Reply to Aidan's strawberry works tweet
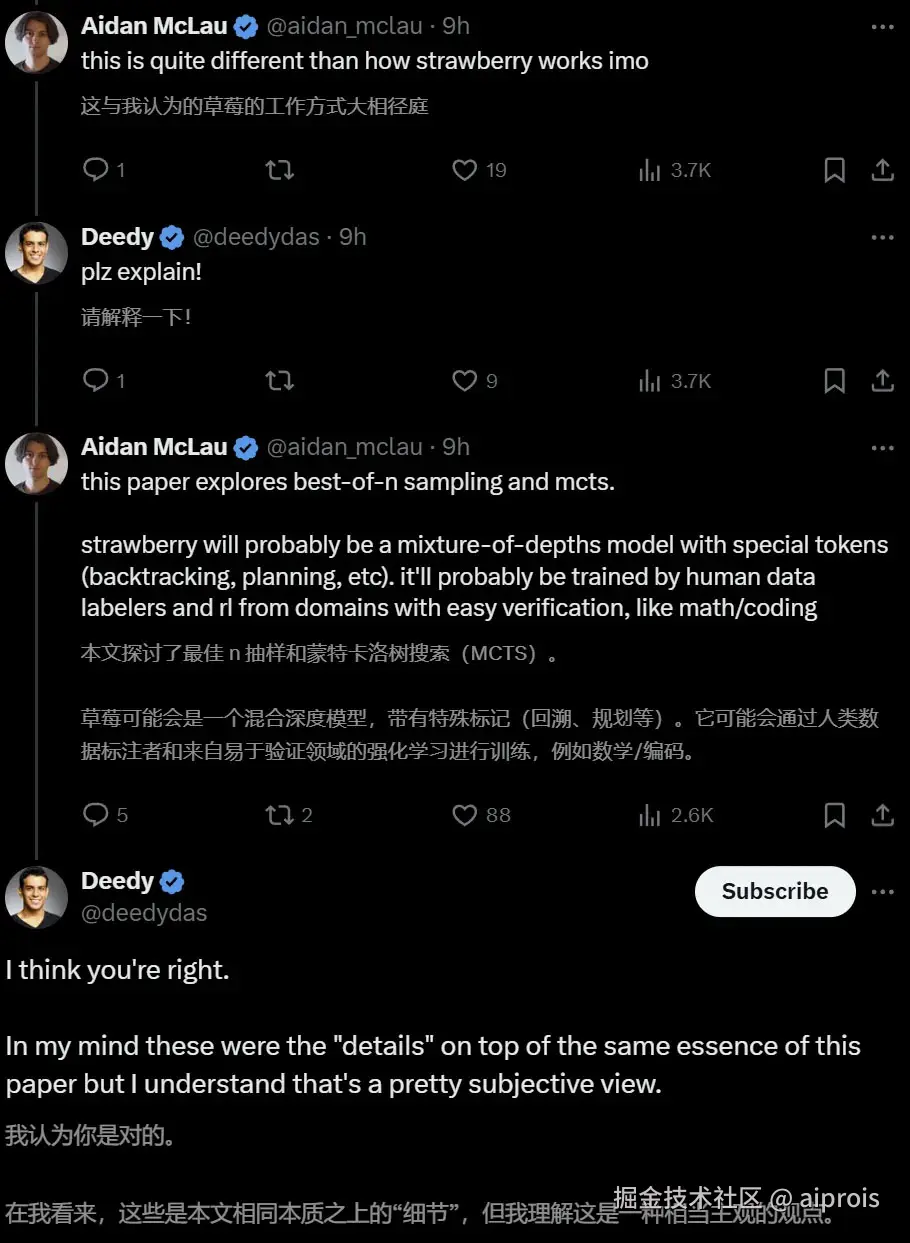Viewport: 910px width, 1243px height. 96,170
